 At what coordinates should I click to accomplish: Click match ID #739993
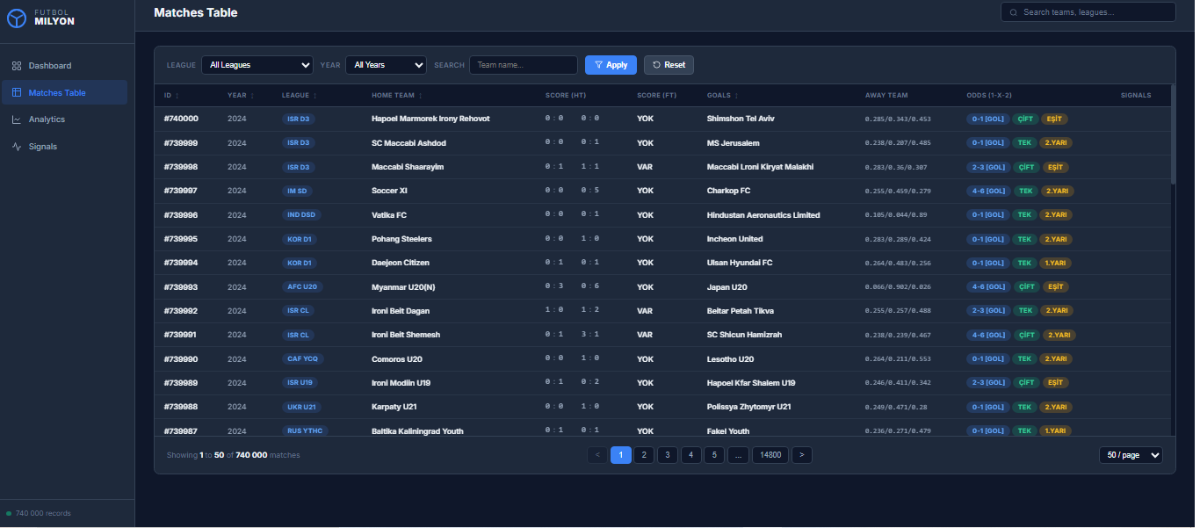[181, 287]
